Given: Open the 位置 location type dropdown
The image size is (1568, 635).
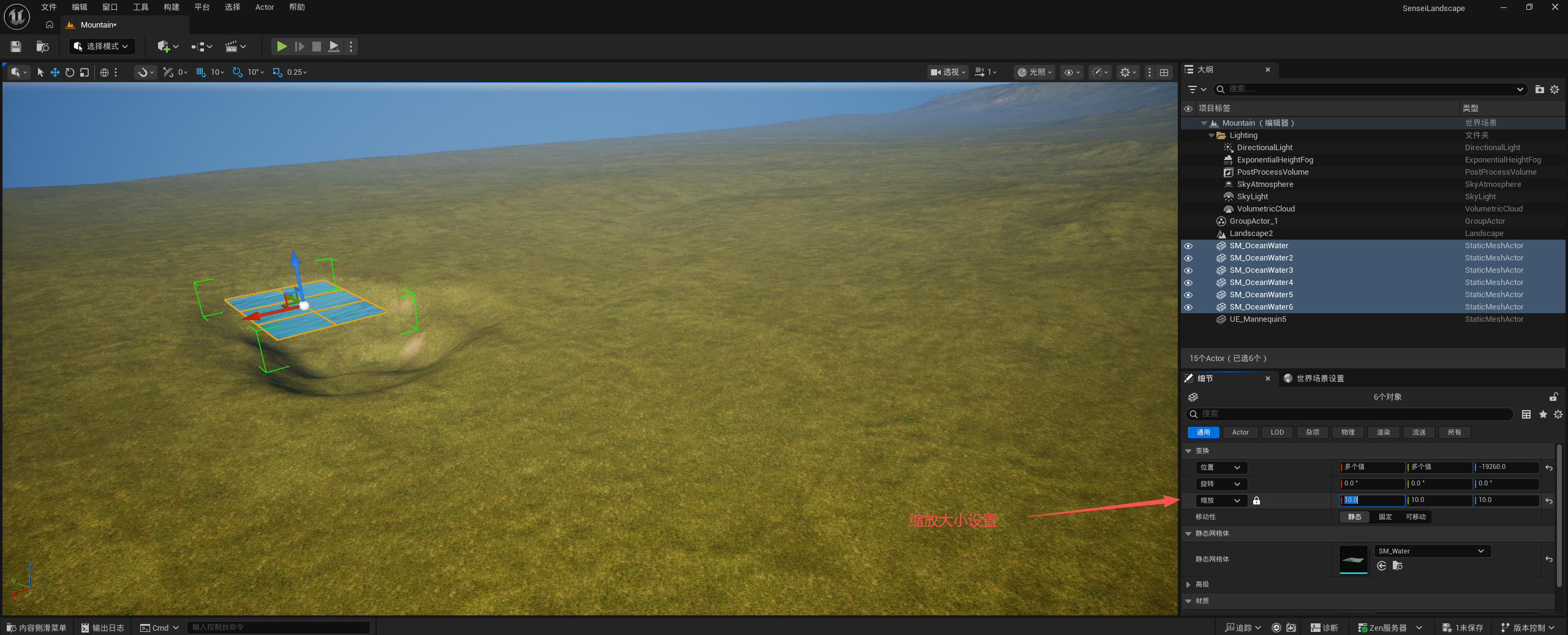Looking at the screenshot, I should tap(1221, 468).
